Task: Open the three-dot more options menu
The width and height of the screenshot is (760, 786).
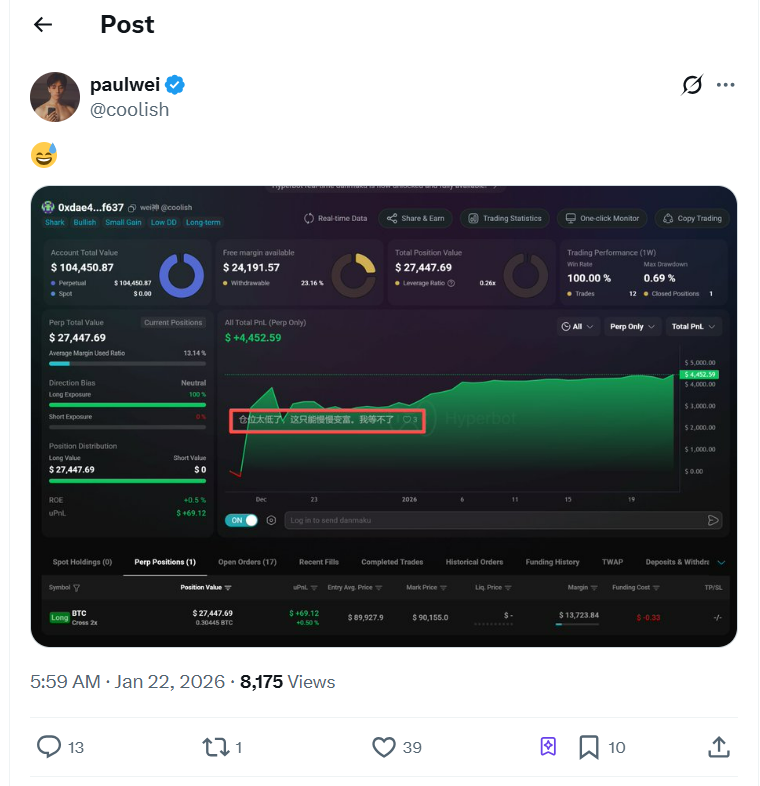Action: (726, 85)
